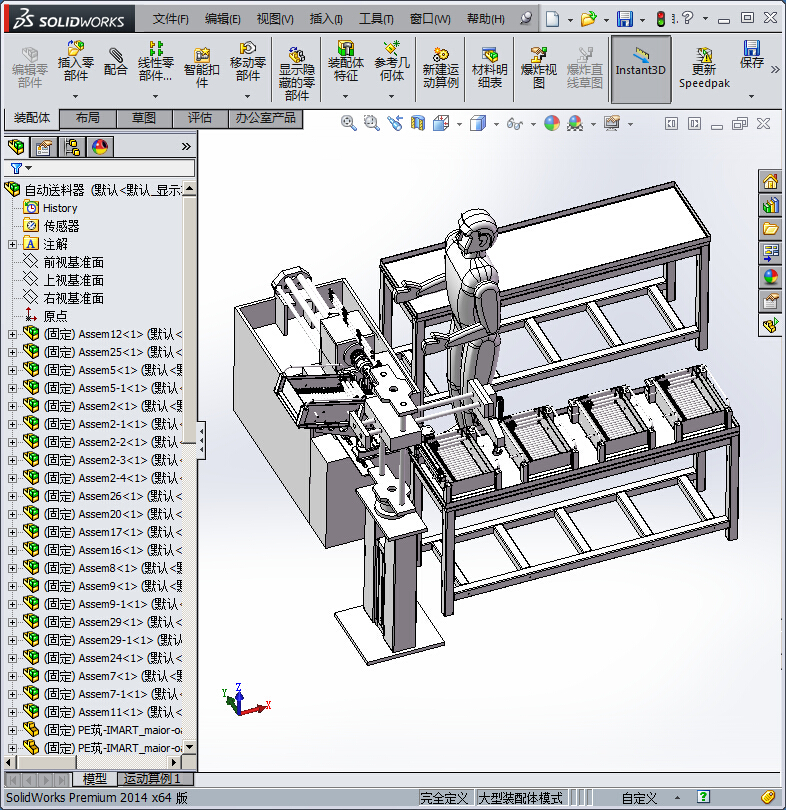Open the 帮助(H) menu
Viewport: 786px width, 810px height.
tap(485, 19)
